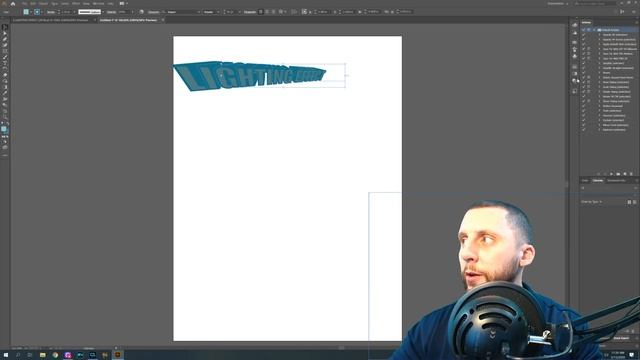This screenshot has width=640, height=360.
Task: Toggle checkmark for Opacity 60 action
Action: (x=584, y=35)
